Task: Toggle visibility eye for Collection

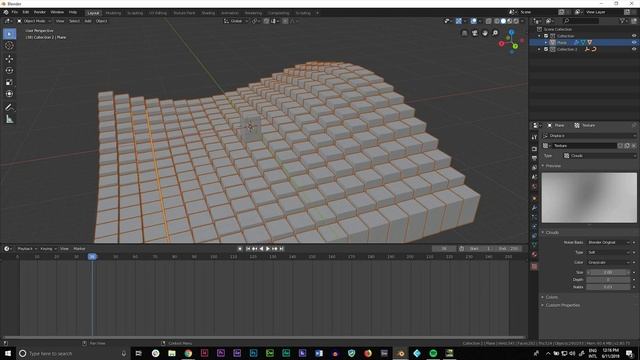Action: coord(634,36)
